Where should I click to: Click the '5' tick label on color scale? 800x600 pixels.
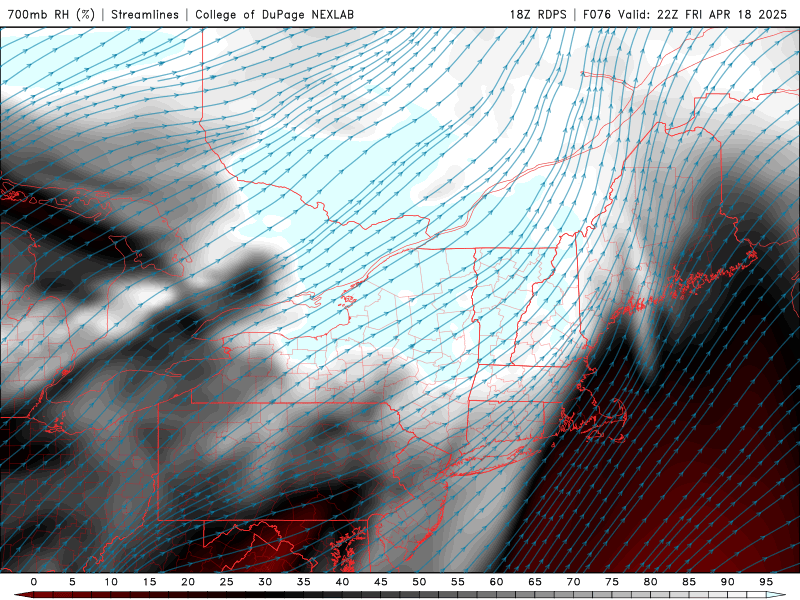[x=72, y=582]
